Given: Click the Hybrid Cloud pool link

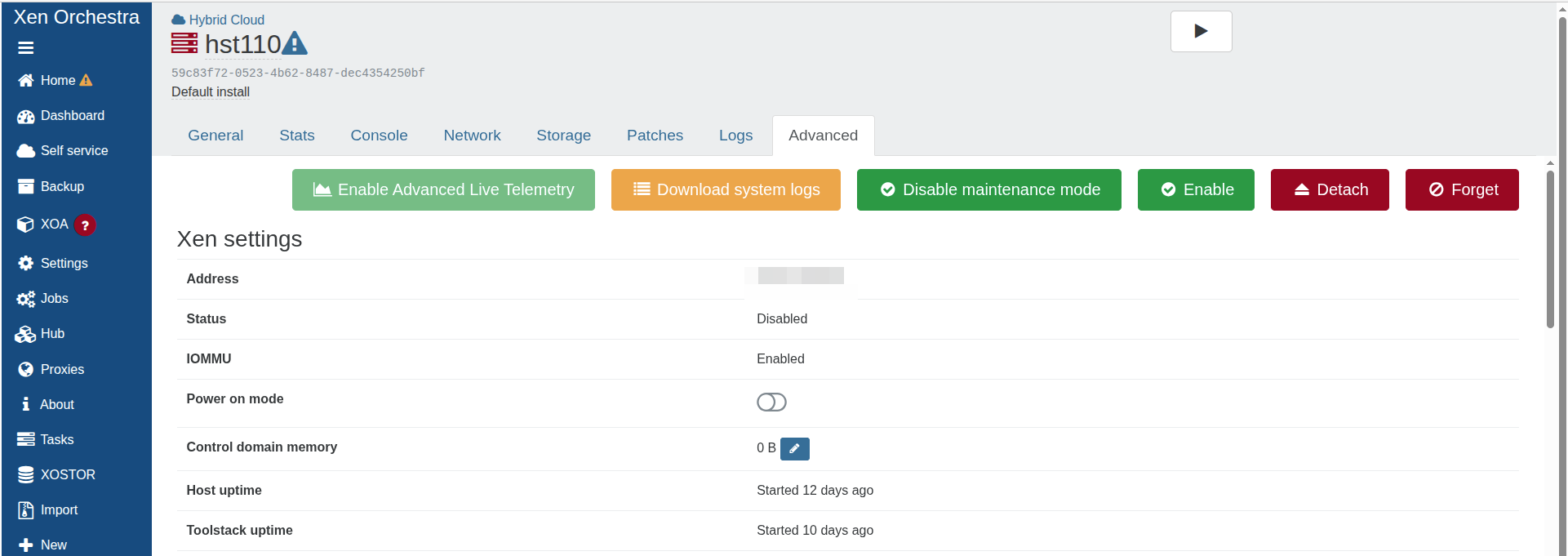Looking at the screenshot, I should [226, 20].
